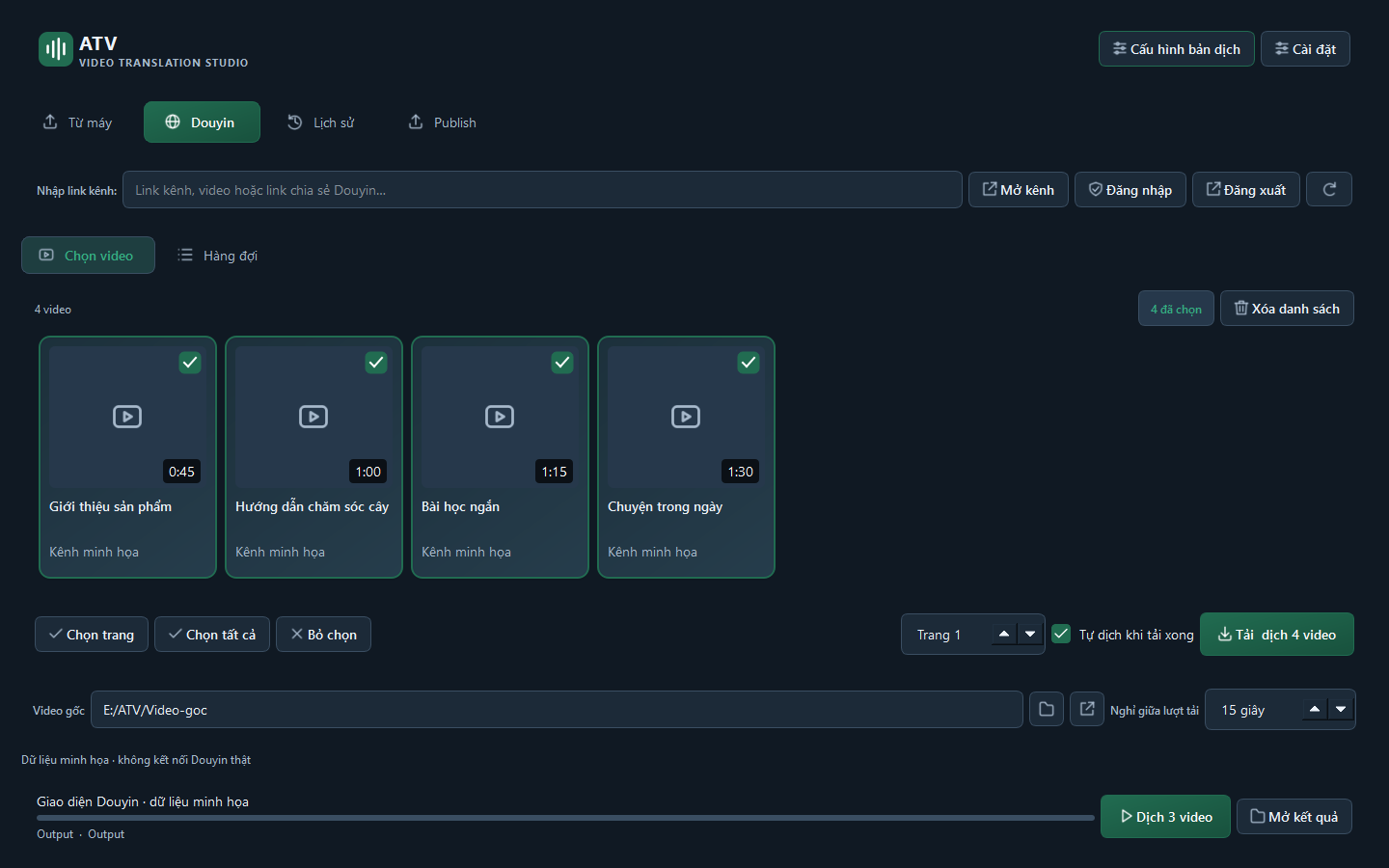Open folder browser icon next to Video gốc path

(1047, 710)
